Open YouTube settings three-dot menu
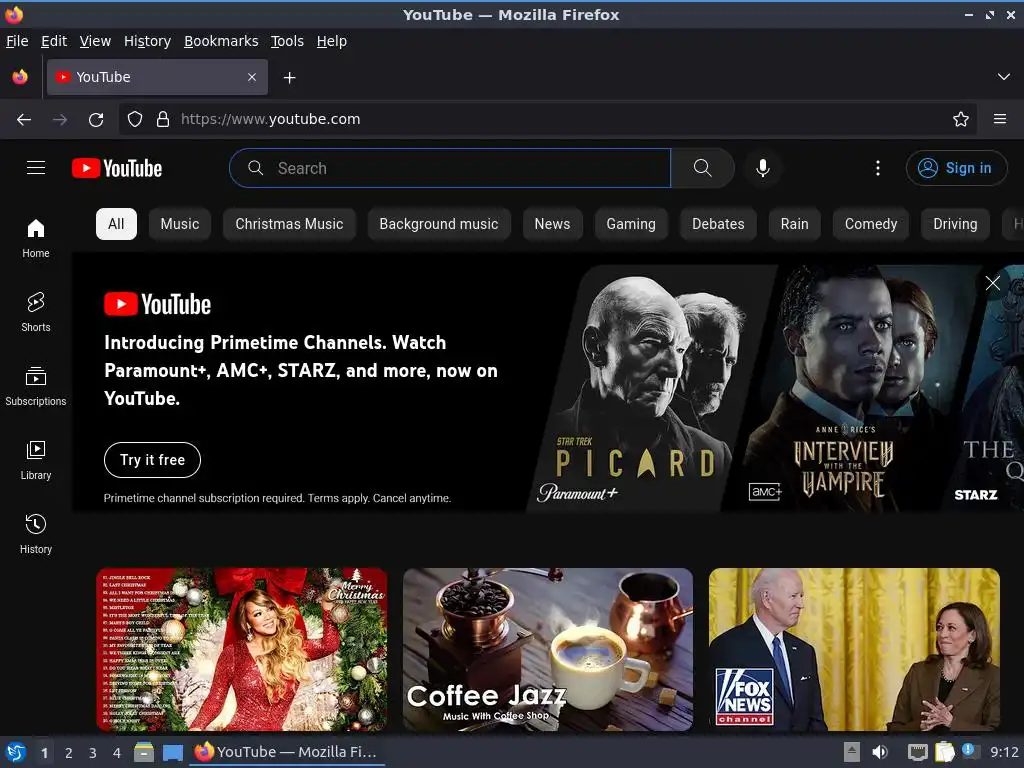1024x768 pixels. [x=878, y=168]
